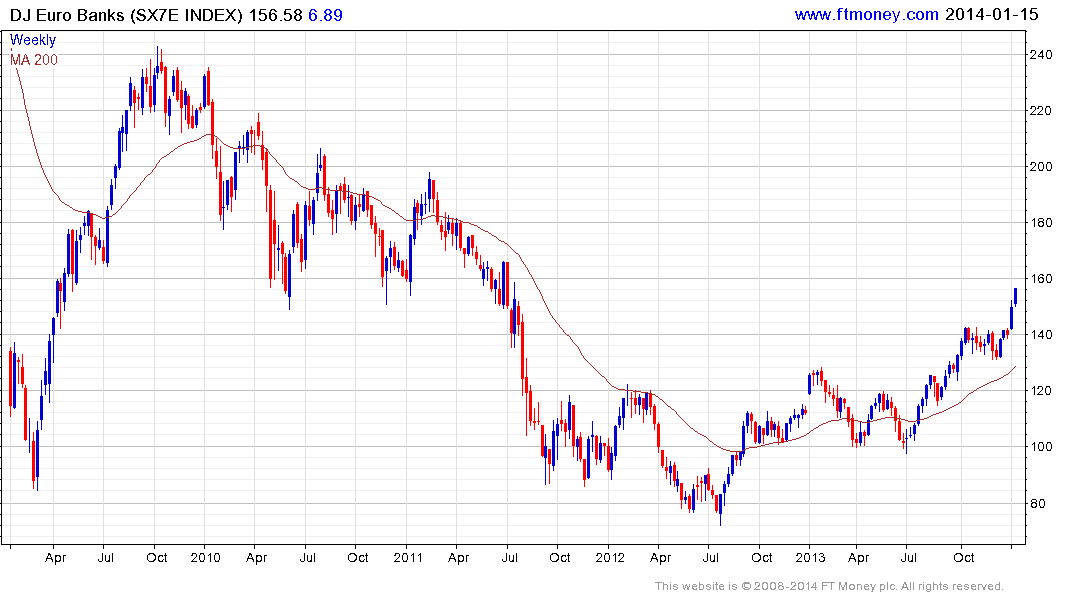
Task: Click the 'MA 200' legend label
Action: tap(34, 60)
